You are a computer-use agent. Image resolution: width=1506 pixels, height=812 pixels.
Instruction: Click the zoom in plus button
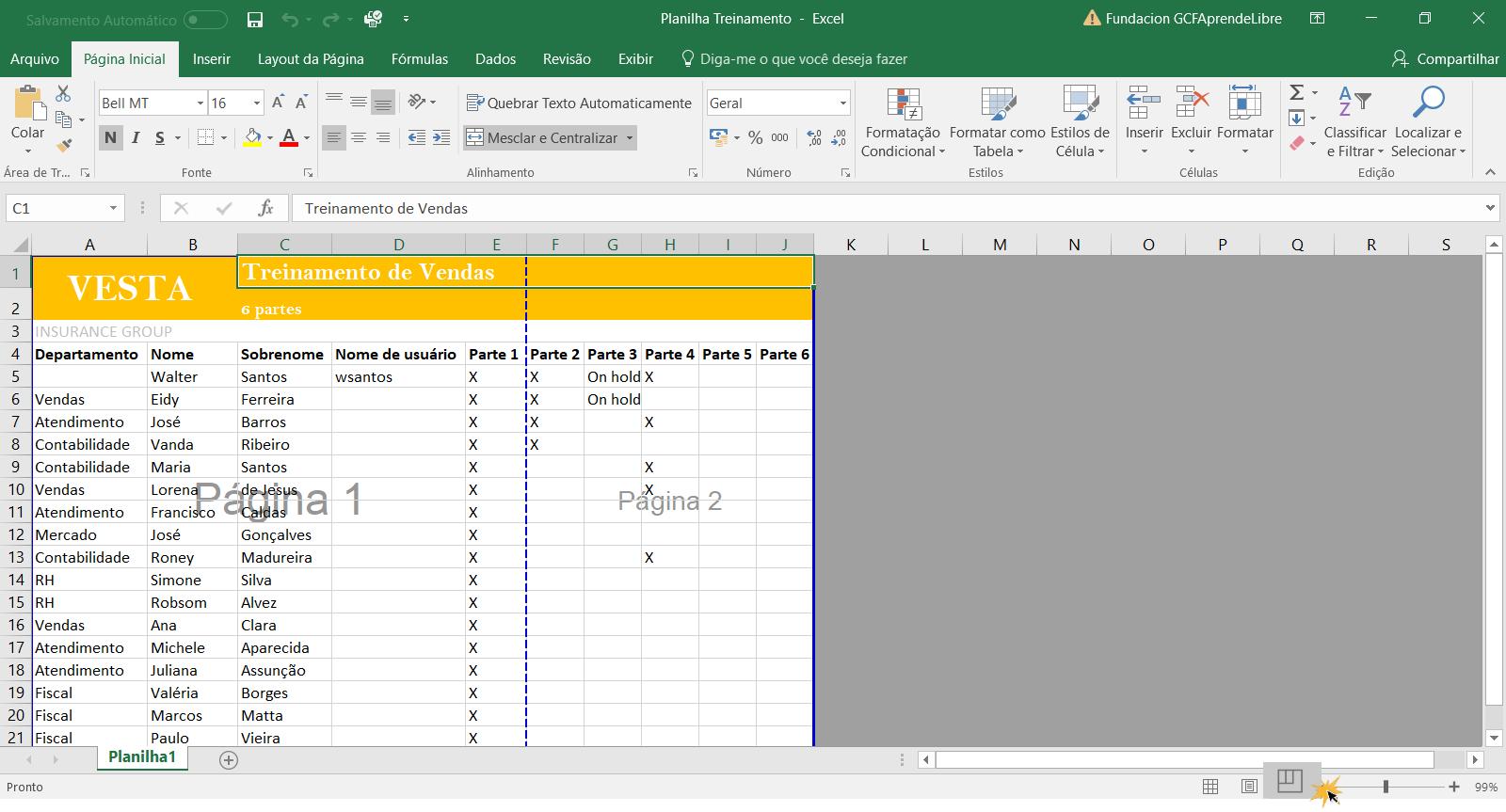(1454, 787)
